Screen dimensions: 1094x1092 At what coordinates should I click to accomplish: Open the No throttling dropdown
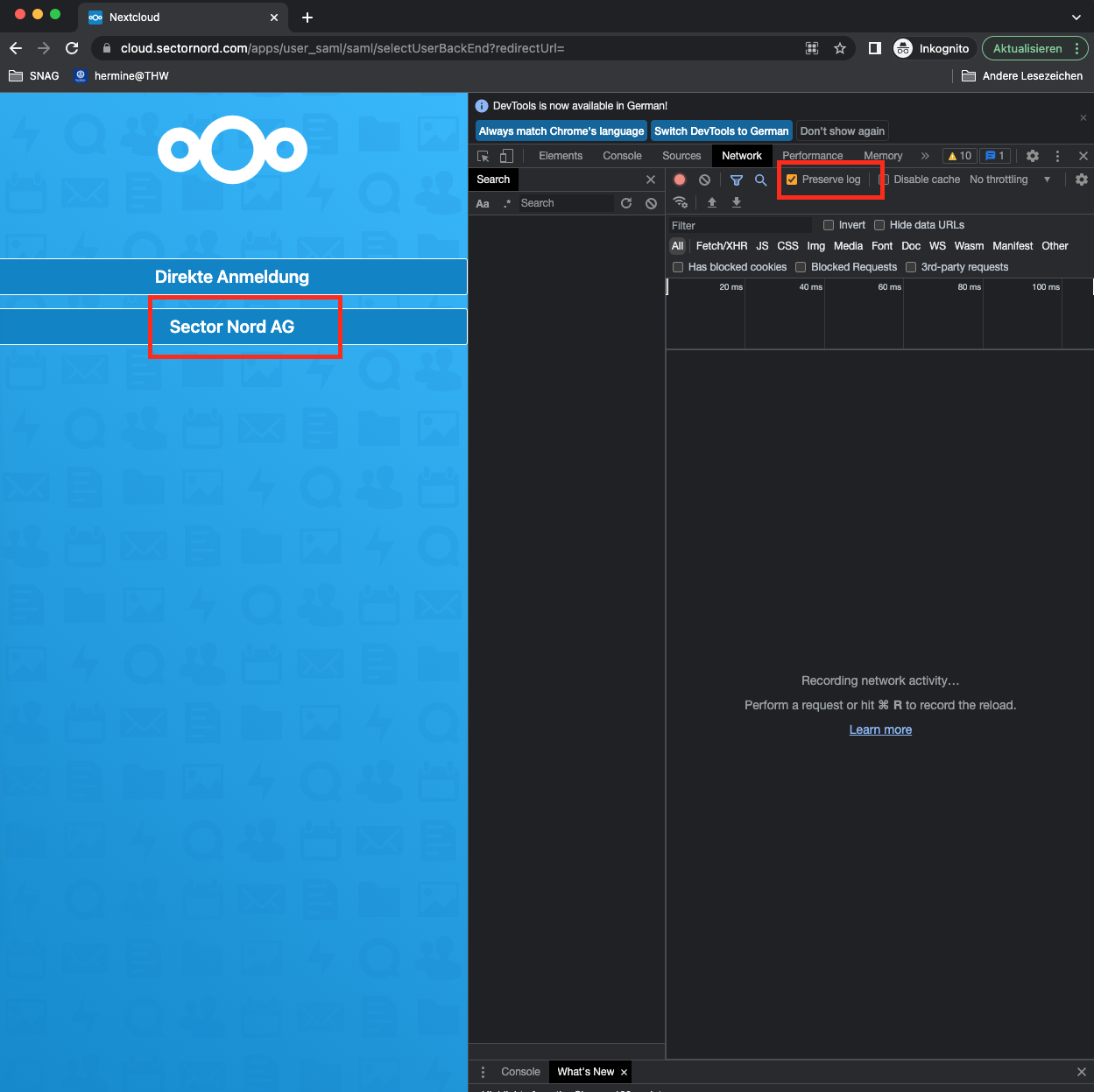tap(1010, 180)
